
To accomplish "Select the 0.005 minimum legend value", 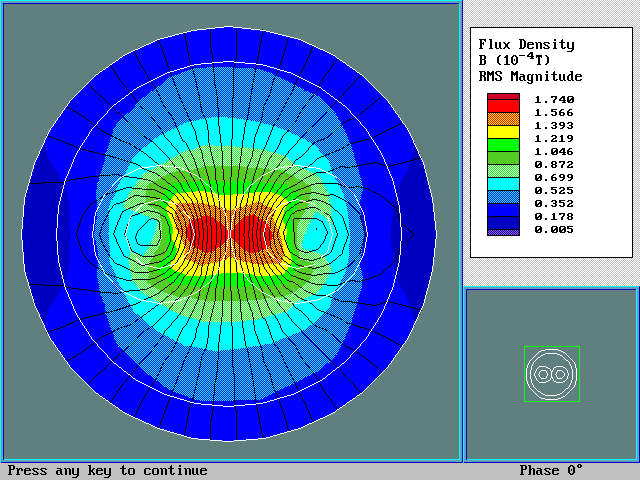I will click(x=554, y=229).
